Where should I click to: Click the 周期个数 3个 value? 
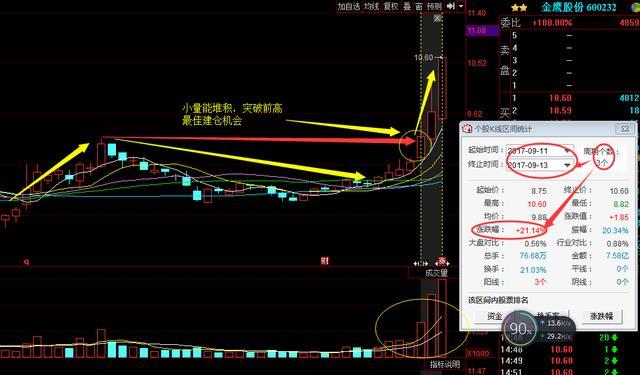pyautogui.click(x=601, y=162)
